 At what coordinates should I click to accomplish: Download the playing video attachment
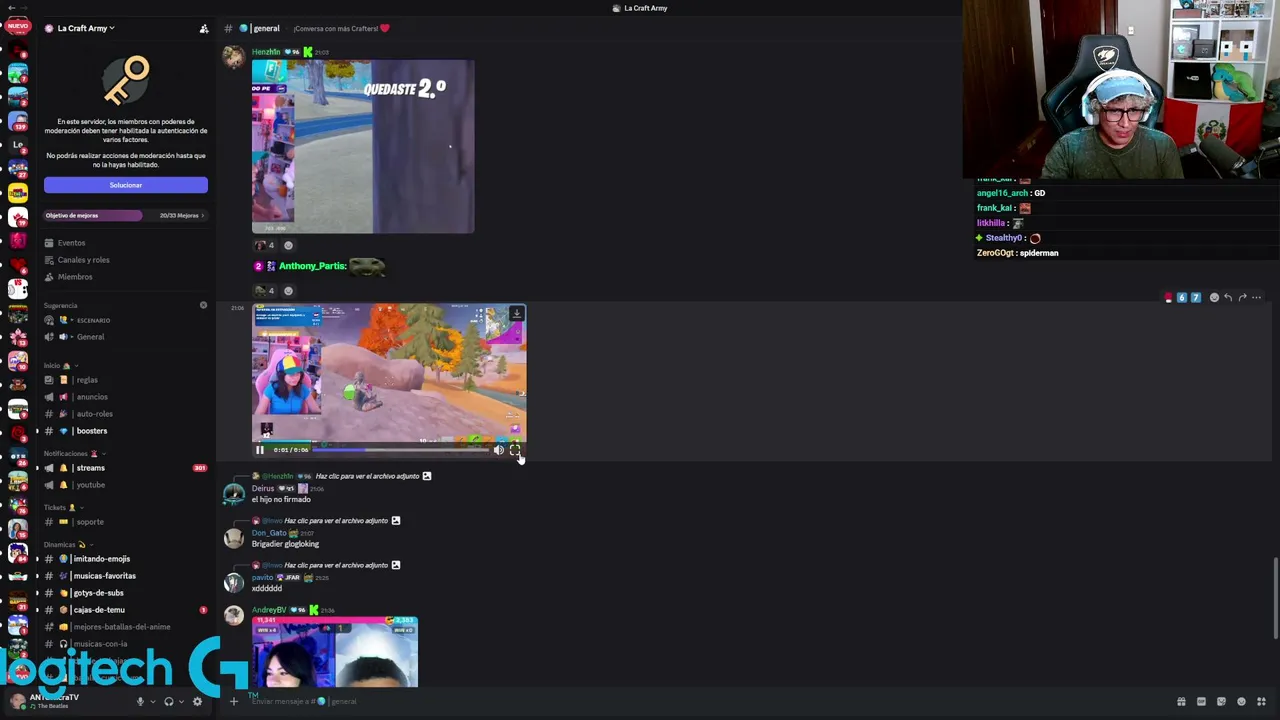click(516, 314)
